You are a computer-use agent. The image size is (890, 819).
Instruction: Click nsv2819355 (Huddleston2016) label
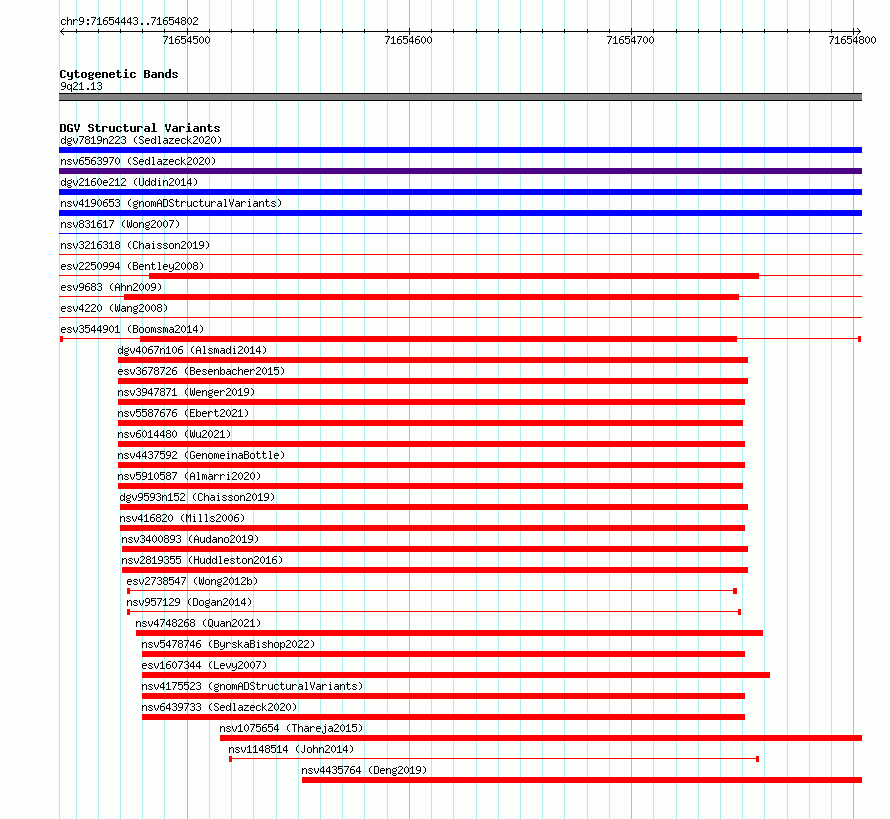coord(202,560)
